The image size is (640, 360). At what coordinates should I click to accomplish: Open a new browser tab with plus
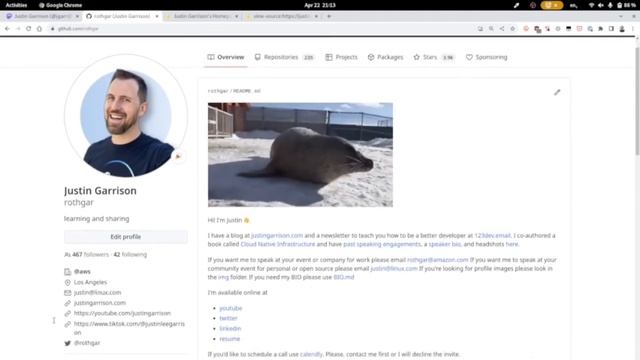(329, 16)
